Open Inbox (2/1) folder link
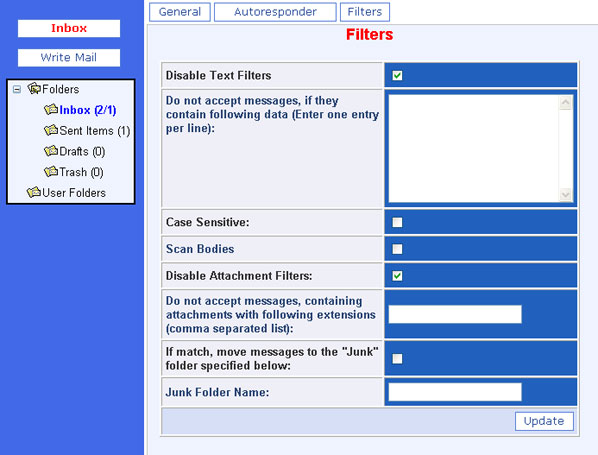598x455 pixels. (x=88, y=110)
